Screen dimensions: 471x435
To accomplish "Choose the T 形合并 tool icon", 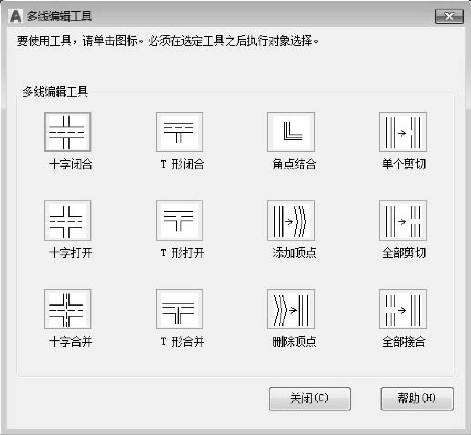I will tap(179, 309).
